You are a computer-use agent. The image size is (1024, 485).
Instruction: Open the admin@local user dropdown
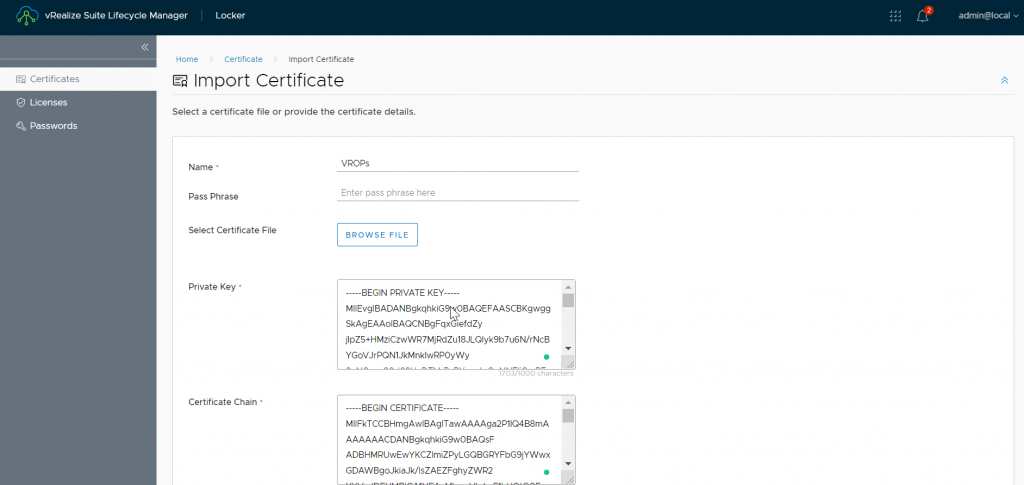pyautogui.click(x=988, y=16)
